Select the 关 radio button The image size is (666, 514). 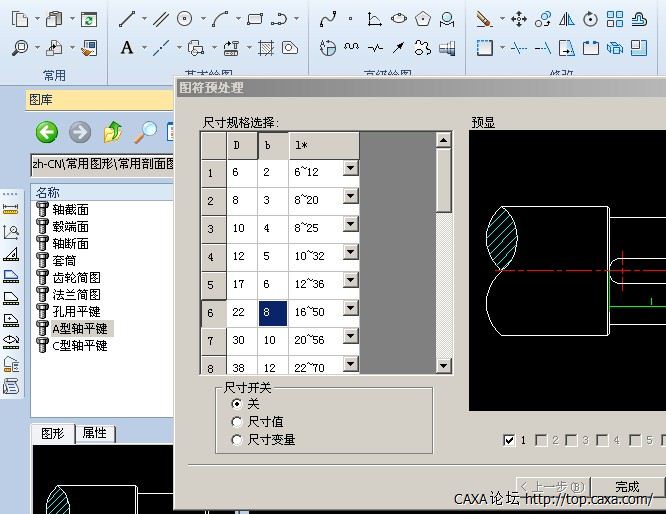coord(237,404)
